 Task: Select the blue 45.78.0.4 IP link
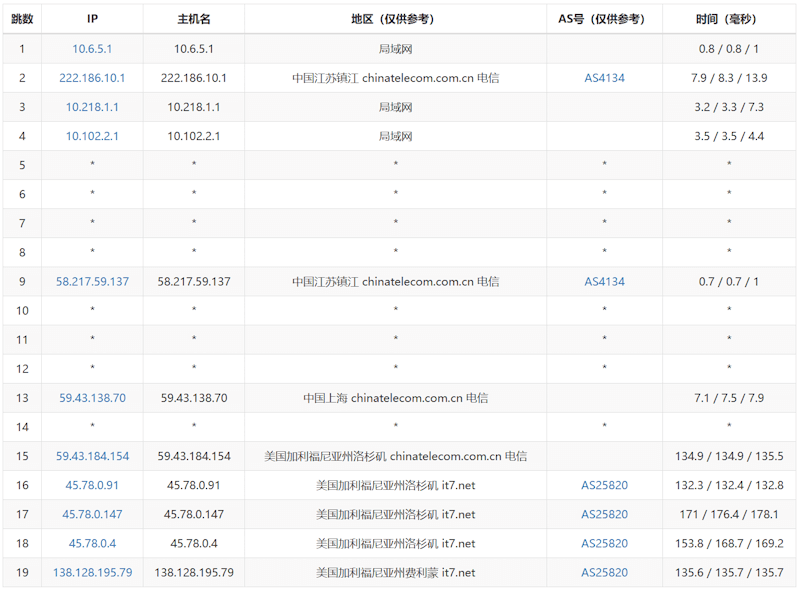[x=92, y=544]
